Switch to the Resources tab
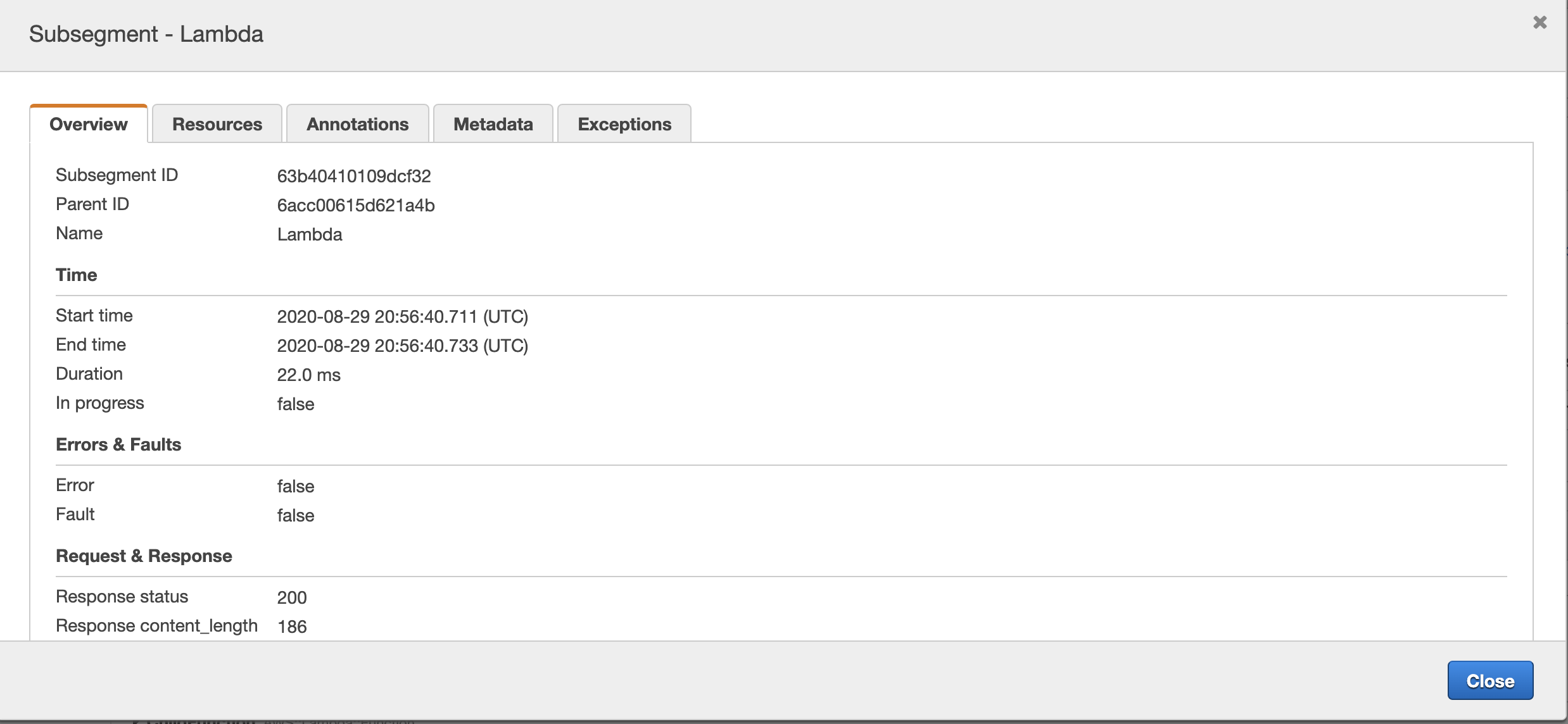The height and width of the screenshot is (724, 1568). pos(216,124)
